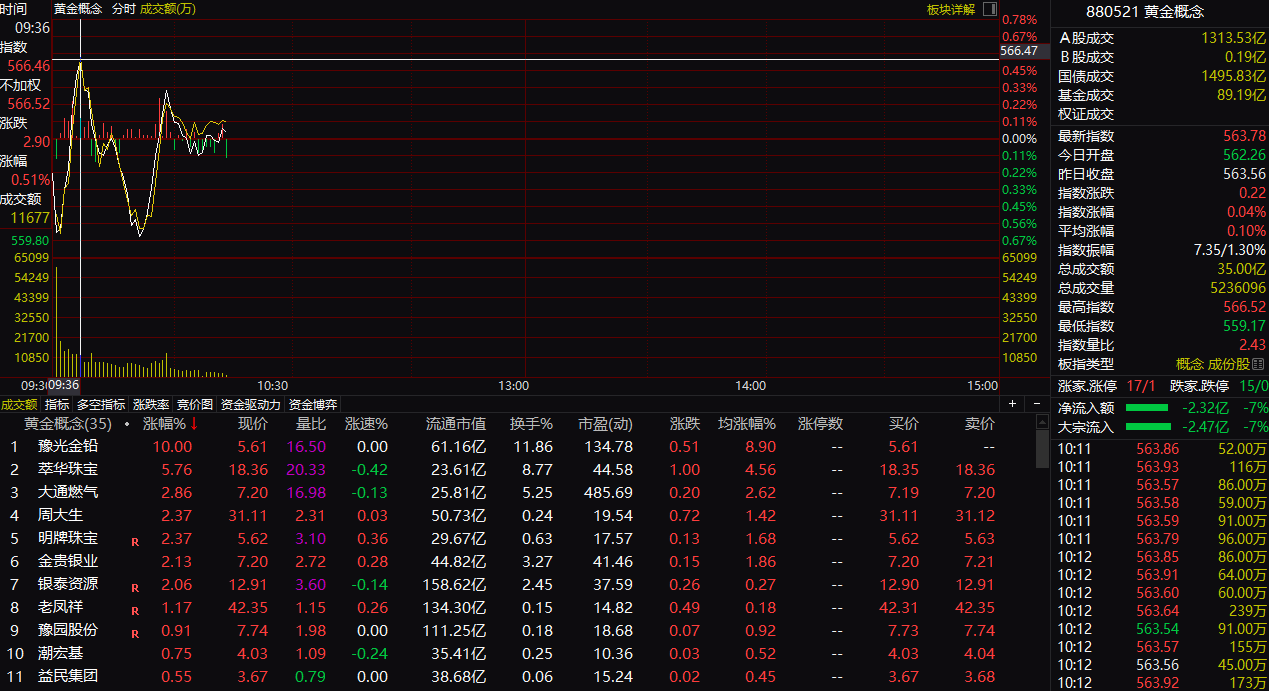Image resolution: width=1269 pixels, height=691 pixels.
Task: Open the 涨跌率 tab
Action: (x=151, y=405)
